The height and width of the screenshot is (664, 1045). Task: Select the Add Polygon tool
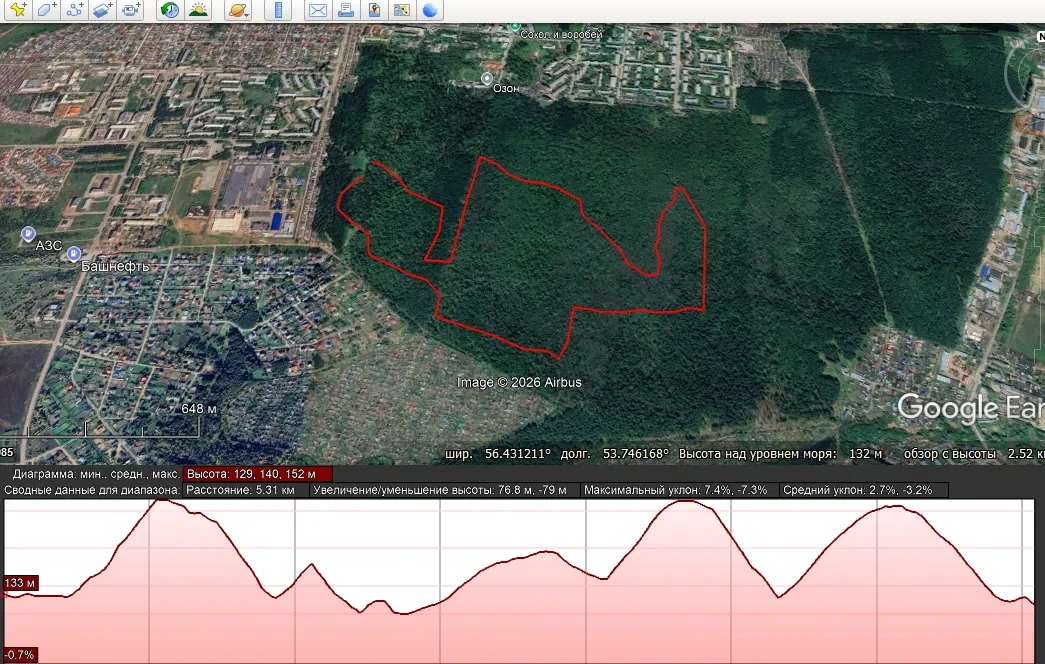(47, 10)
